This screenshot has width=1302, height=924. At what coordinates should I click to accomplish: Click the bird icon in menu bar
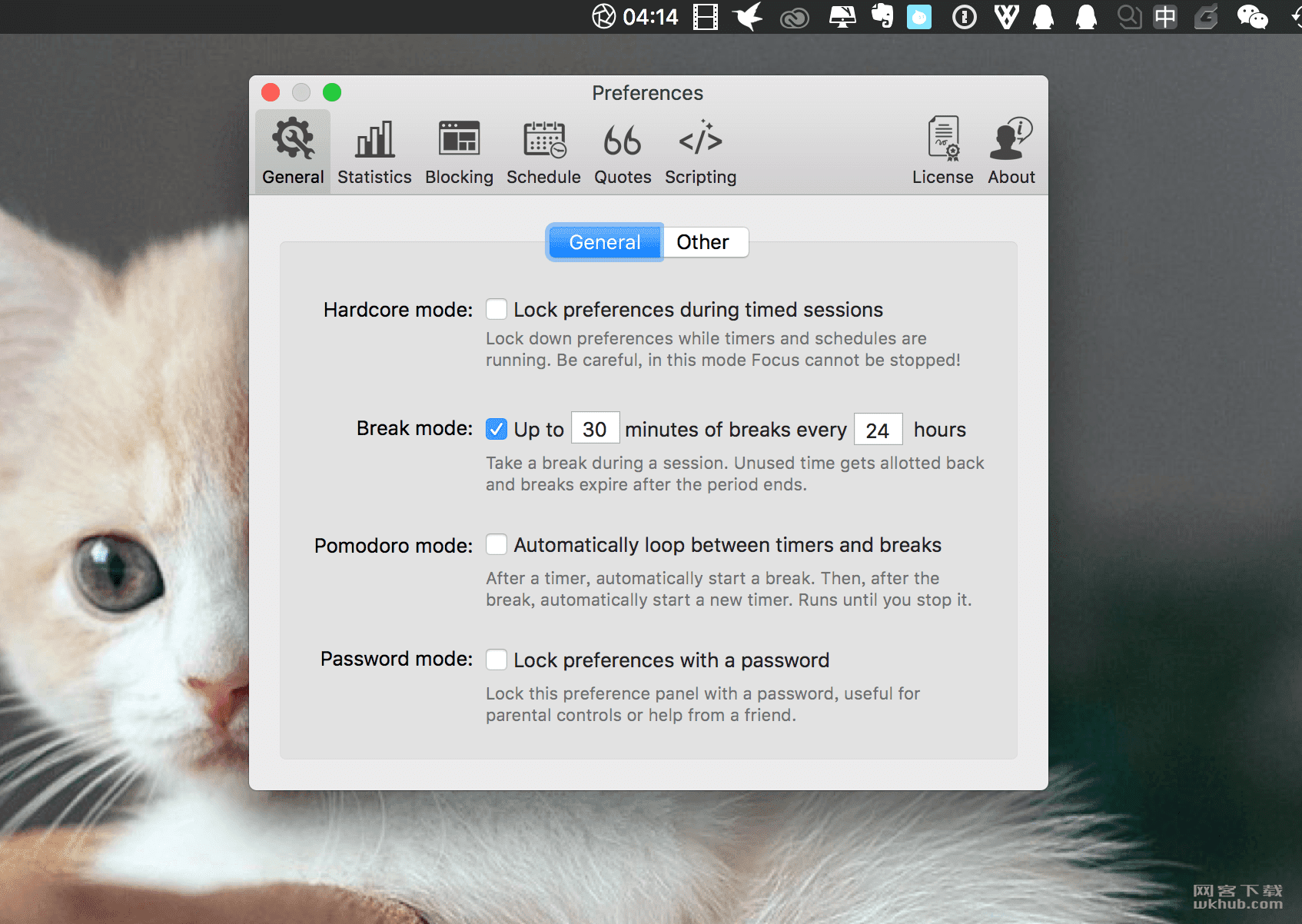748,17
